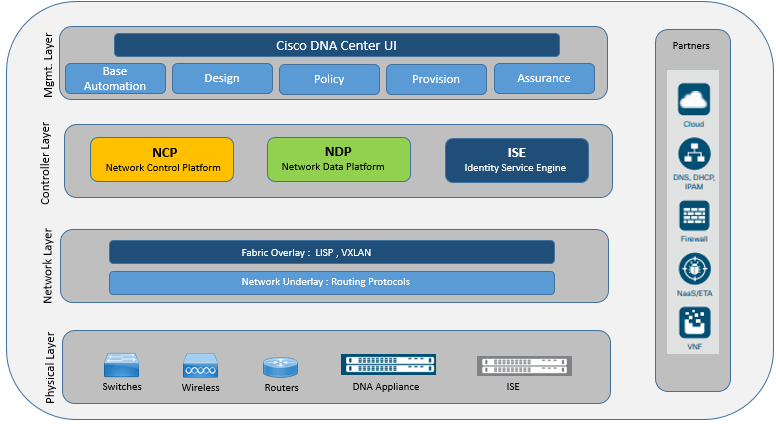The width and height of the screenshot is (776, 424).
Task: Select the Controller Layer label
Action: tap(45, 163)
